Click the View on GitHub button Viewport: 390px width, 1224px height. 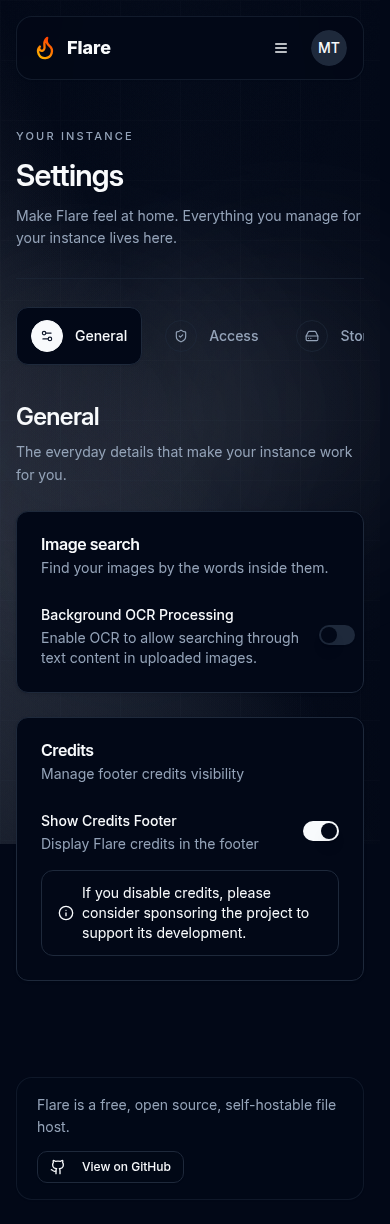click(110, 1167)
